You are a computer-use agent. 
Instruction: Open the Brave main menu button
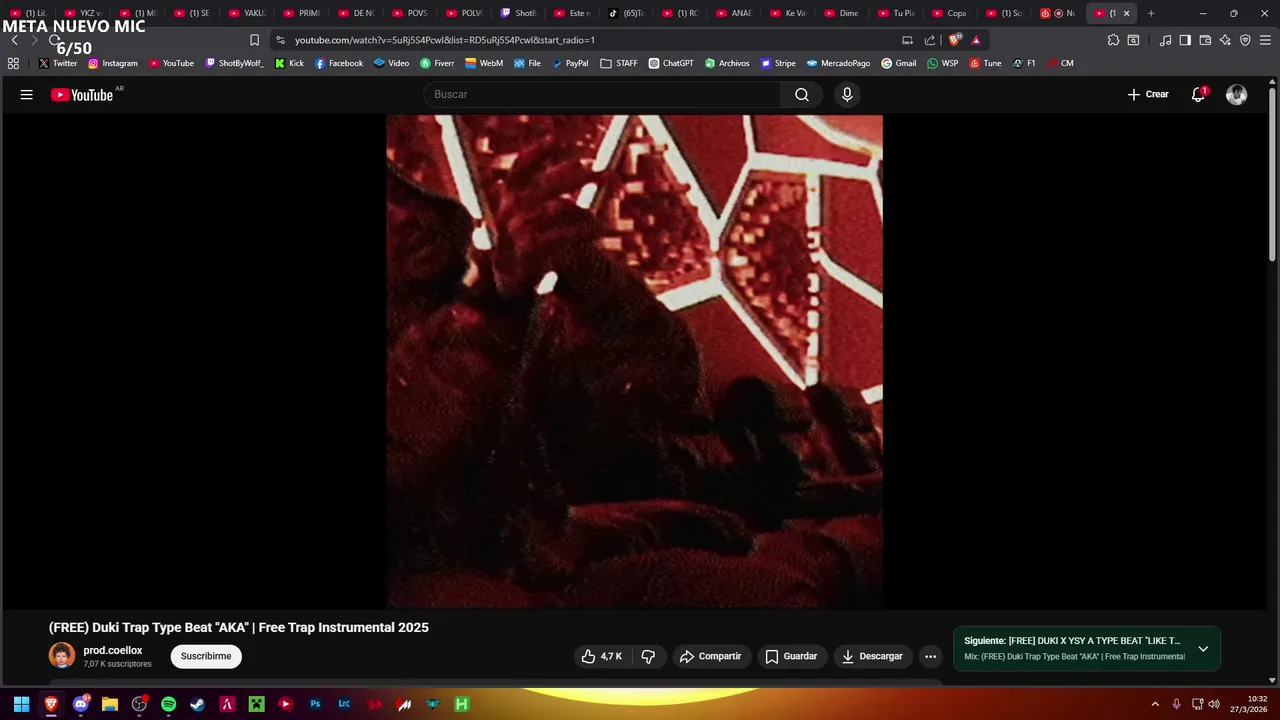pos(1266,40)
